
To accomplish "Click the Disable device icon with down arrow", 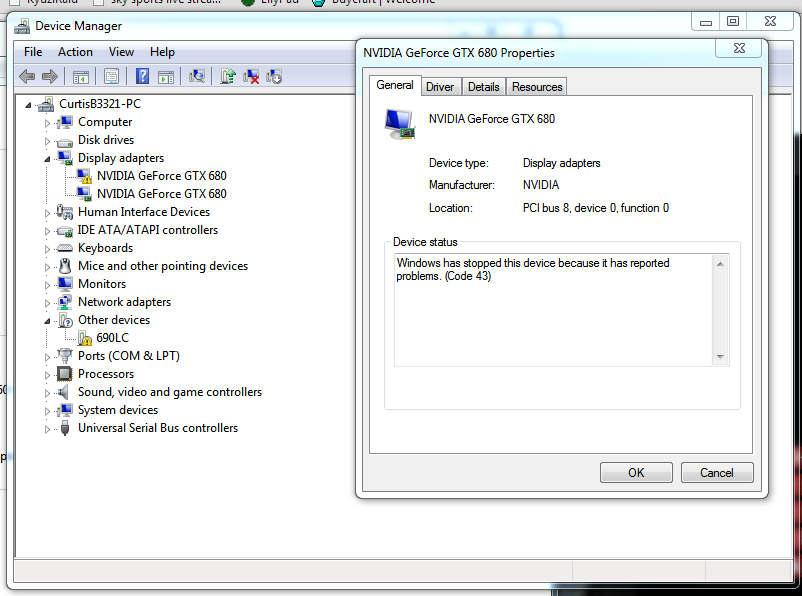I will 274,77.
